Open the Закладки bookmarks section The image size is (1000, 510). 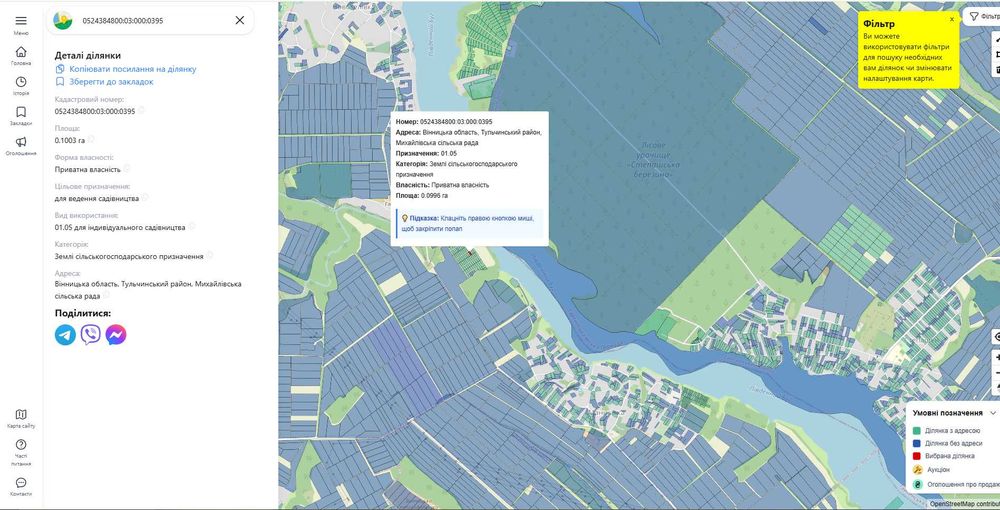click(x=21, y=112)
